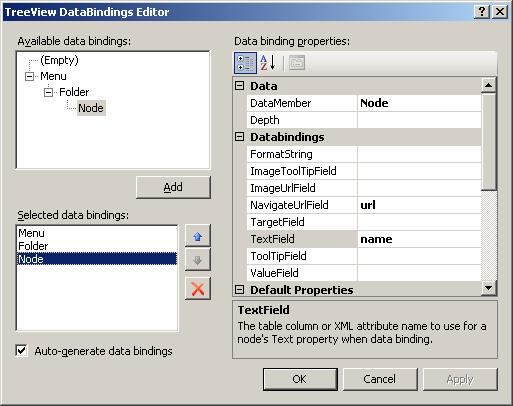Viewport: 513px width, 406px height.
Task: Select Menu in available bindings tree
Action: coord(53,76)
